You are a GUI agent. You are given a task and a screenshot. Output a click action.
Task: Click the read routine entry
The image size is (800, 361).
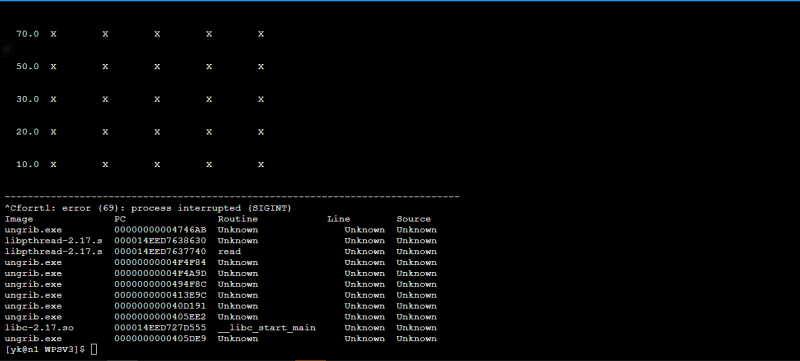(x=230, y=252)
